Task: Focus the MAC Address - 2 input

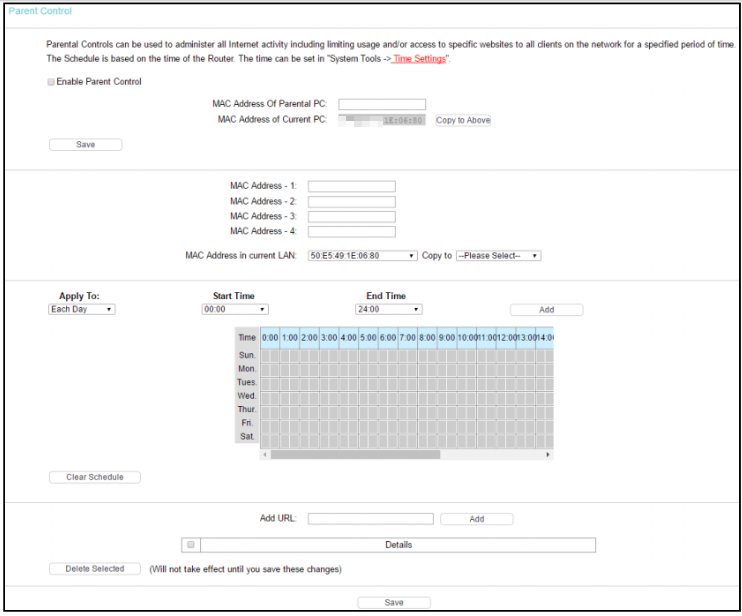Action: [x=352, y=202]
